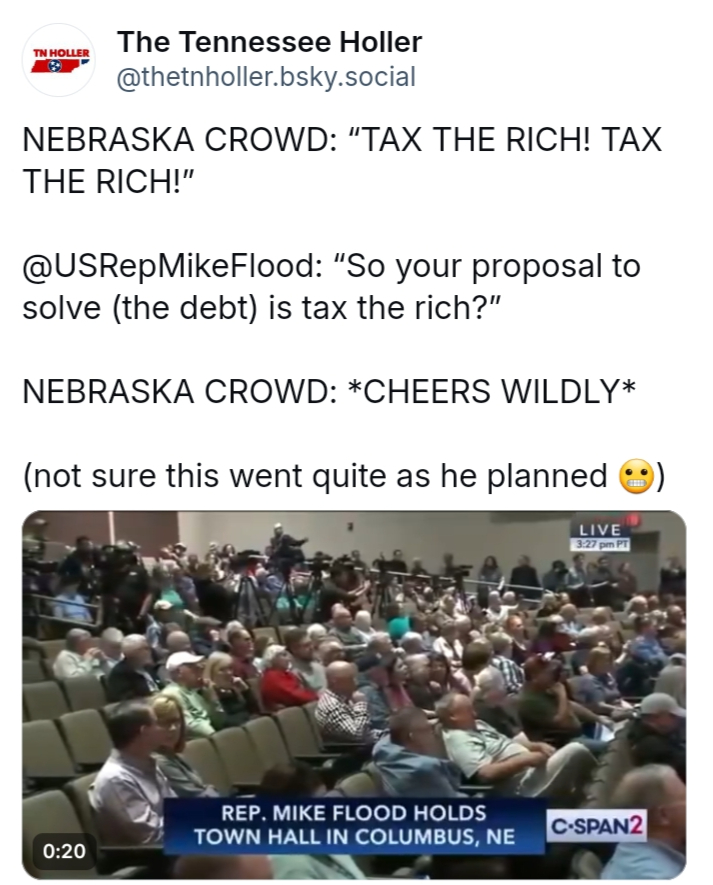Click the C-SPAN2 logo in video
The width and height of the screenshot is (713, 885).
pyautogui.click(x=597, y=826)
